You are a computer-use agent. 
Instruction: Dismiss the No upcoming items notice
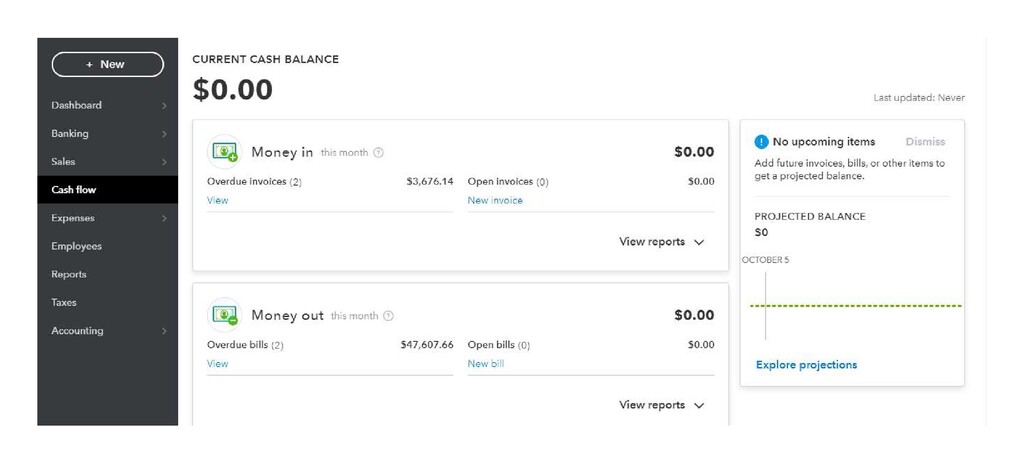click(925, 142)
